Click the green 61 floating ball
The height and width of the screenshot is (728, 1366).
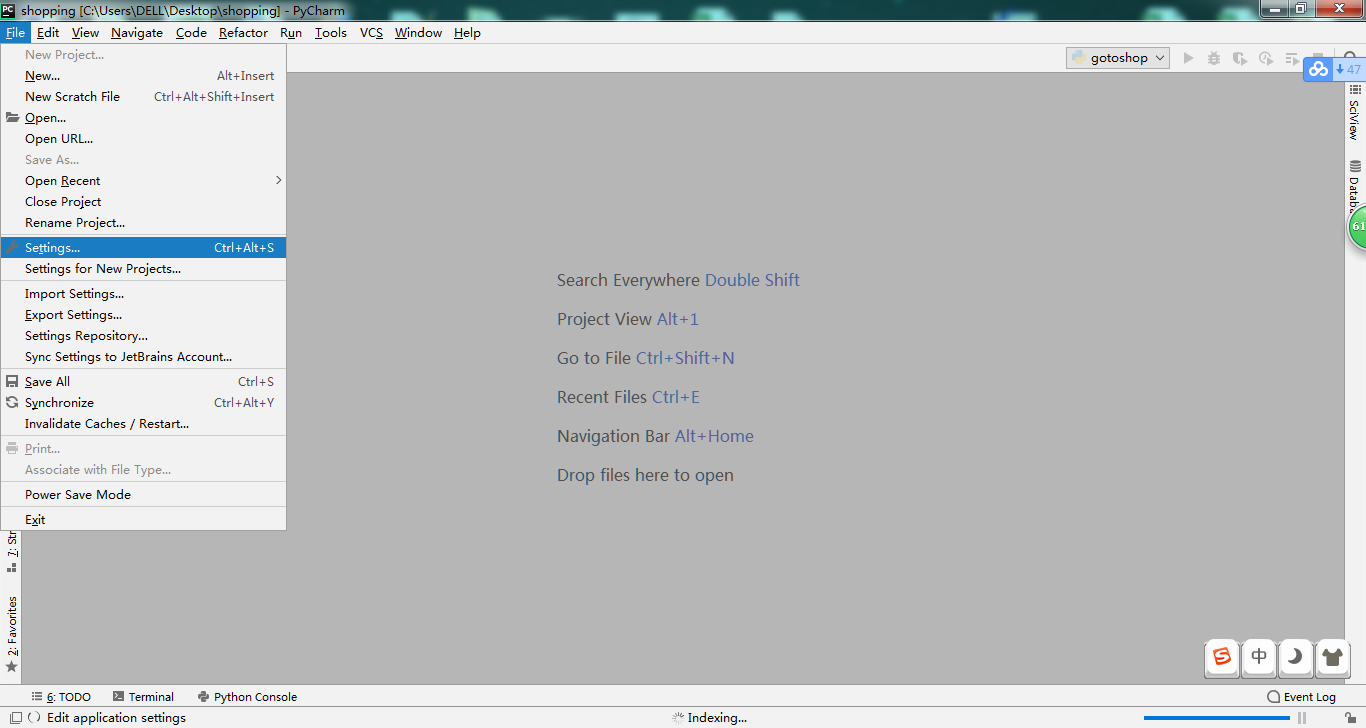coord(1357,226)
